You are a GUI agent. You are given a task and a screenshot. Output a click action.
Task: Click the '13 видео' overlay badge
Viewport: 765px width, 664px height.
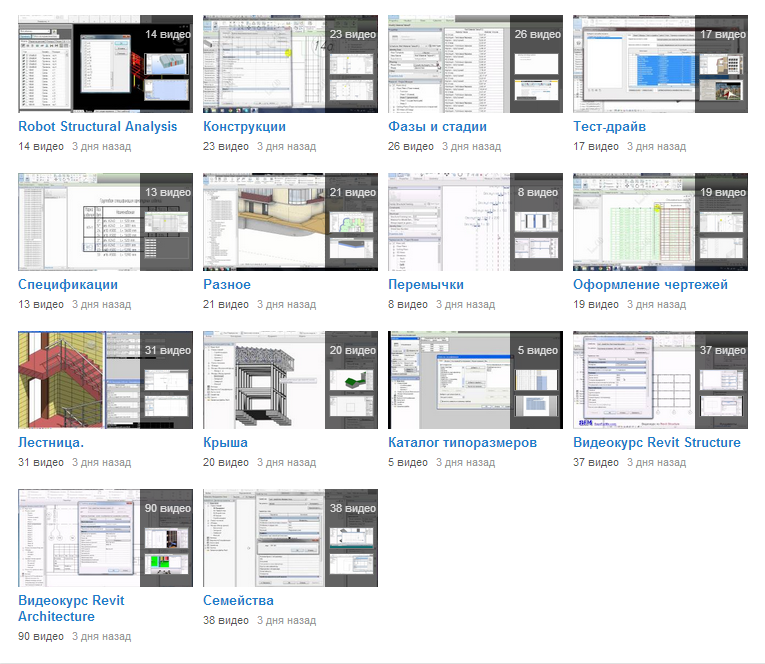(x=168, y=192)
